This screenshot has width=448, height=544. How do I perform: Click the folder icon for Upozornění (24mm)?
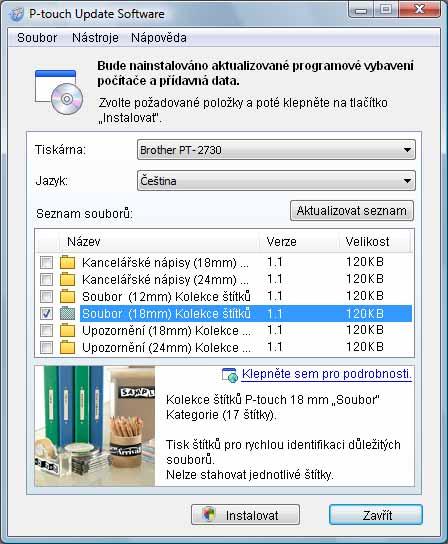click(67, 347)
